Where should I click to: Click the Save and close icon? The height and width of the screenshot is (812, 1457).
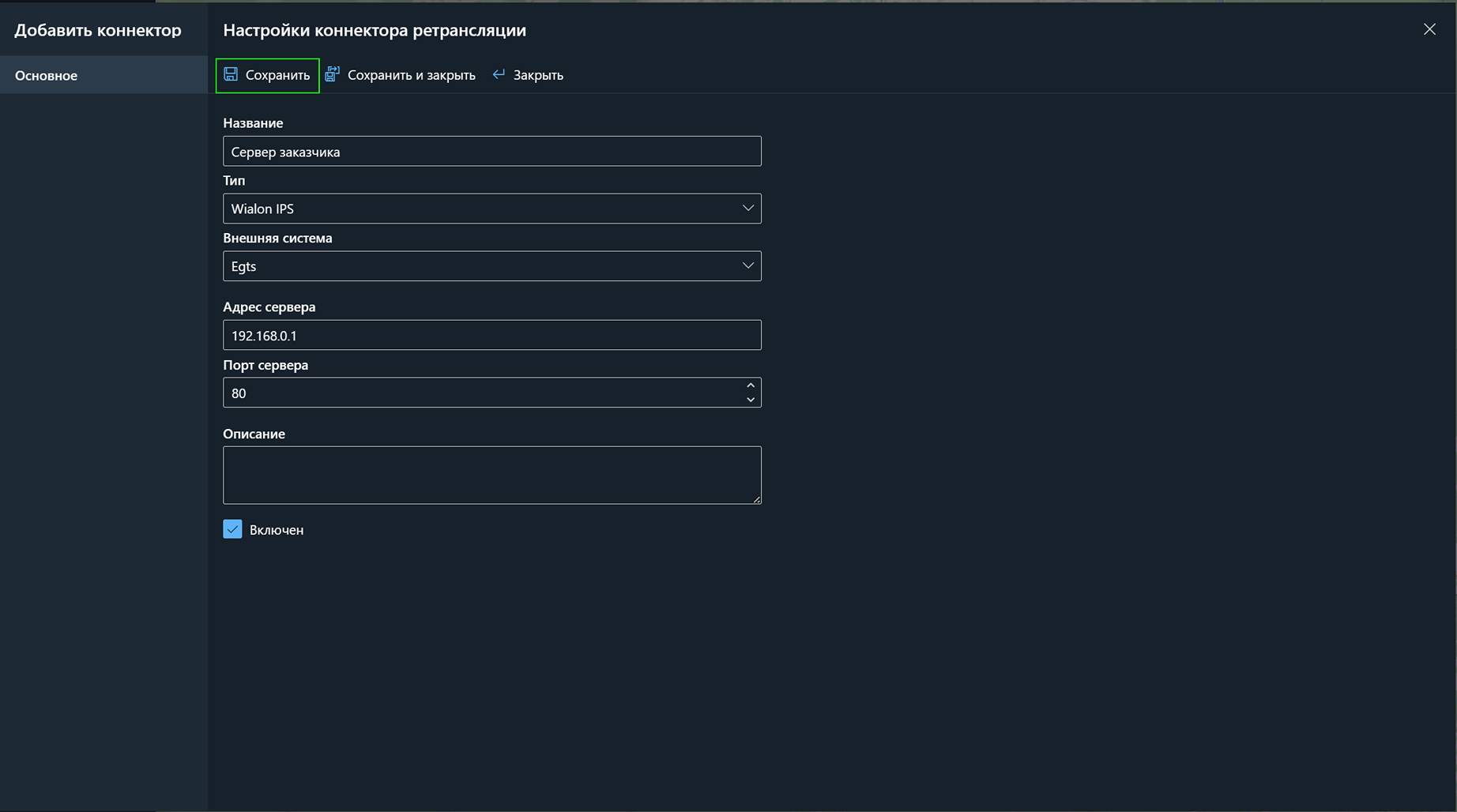coord(333,74)
